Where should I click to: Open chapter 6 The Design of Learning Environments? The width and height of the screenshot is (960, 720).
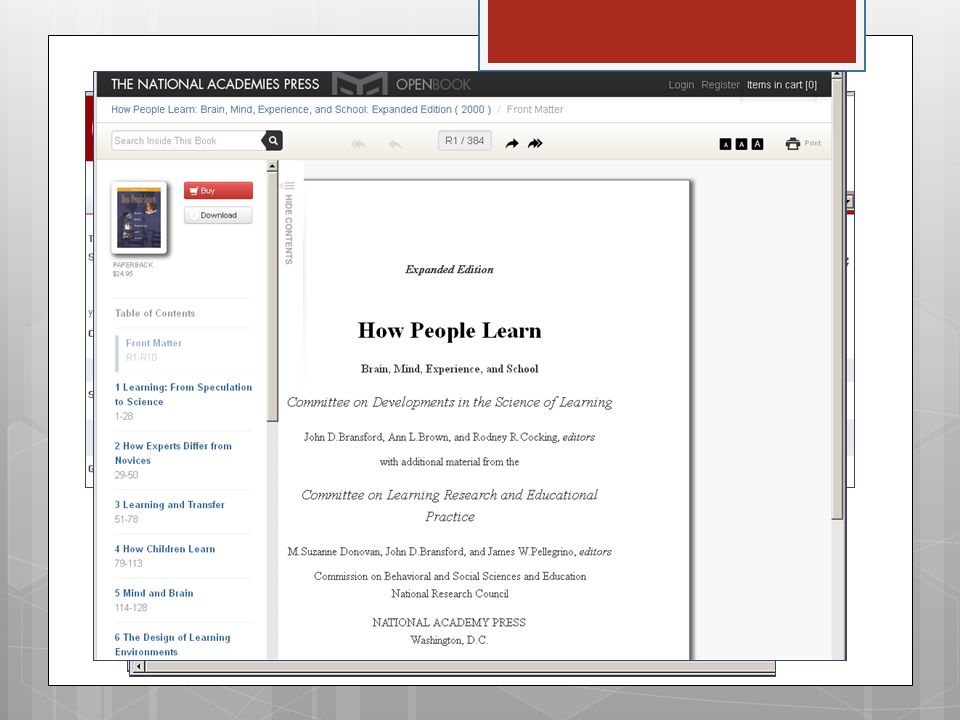[x=173, y=644]
